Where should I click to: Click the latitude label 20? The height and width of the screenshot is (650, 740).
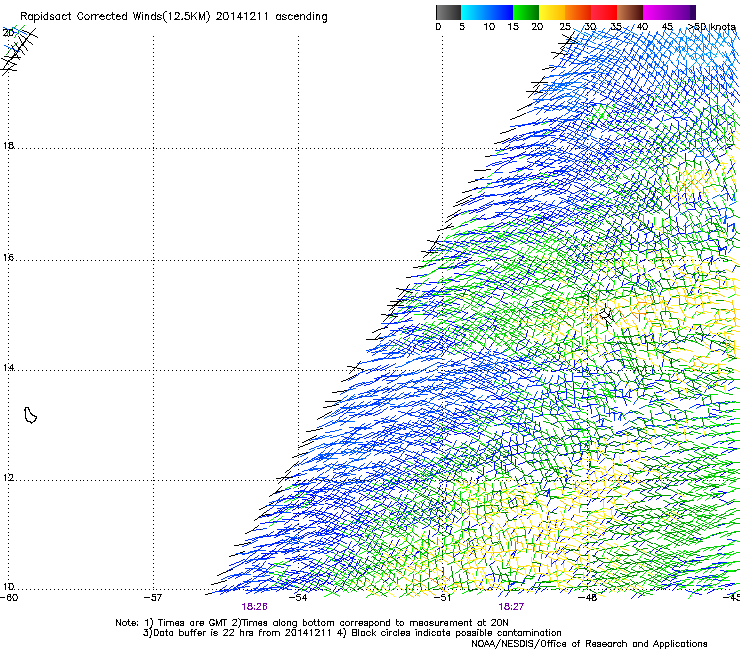coord(8,33)
